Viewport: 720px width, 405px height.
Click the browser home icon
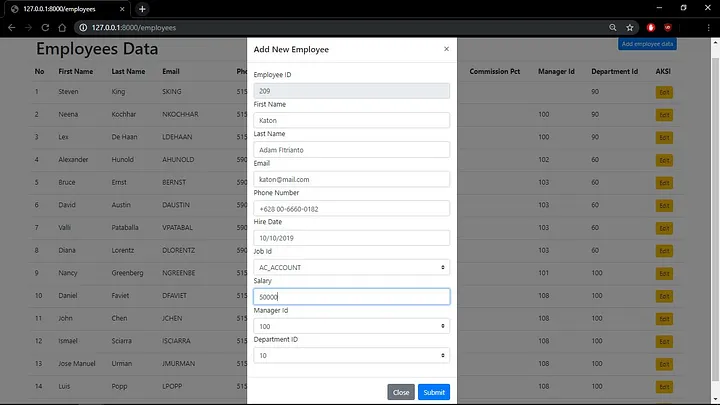[x=62, y=28]
